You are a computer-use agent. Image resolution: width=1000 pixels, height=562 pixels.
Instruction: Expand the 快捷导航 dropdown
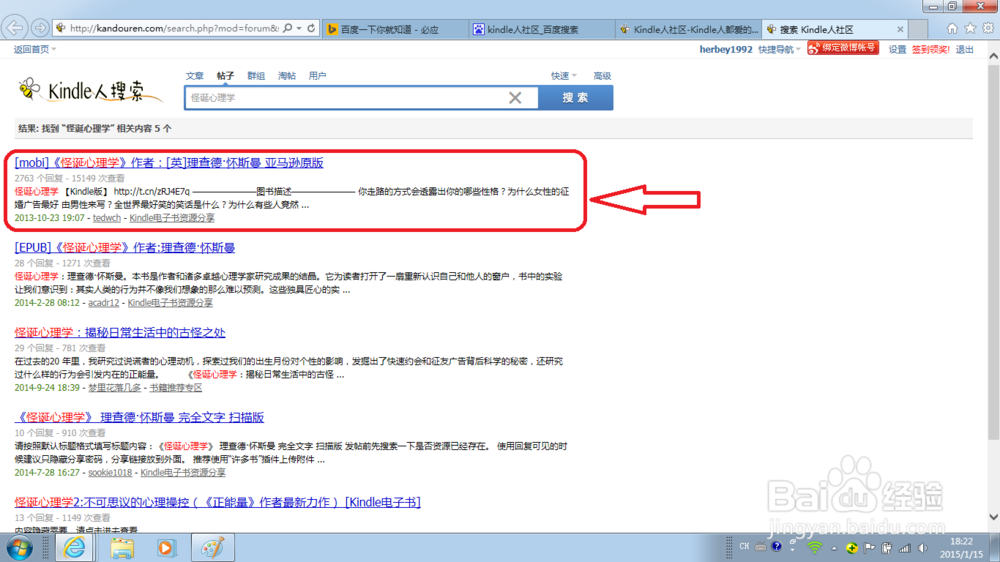coord(779,49)
